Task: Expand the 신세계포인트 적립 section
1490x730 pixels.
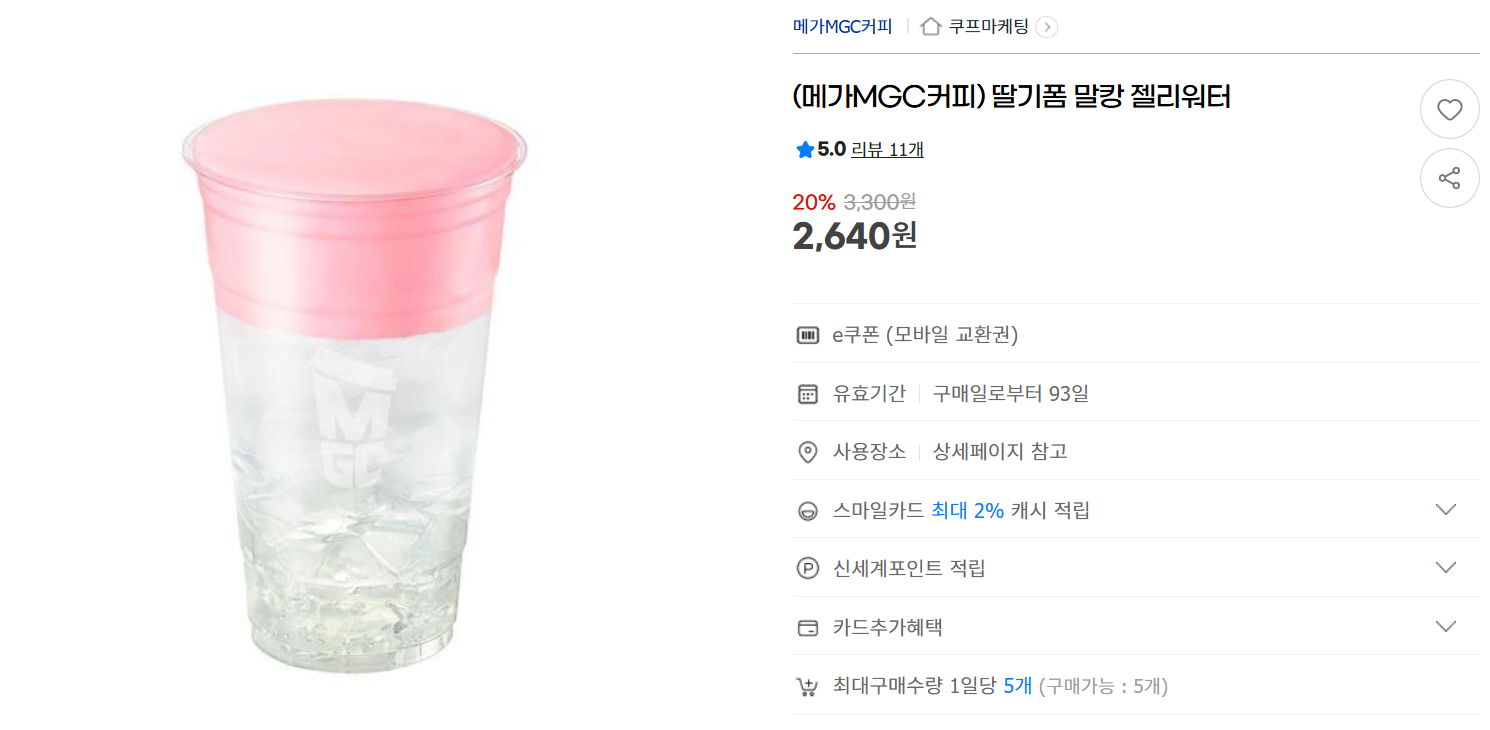Action: point(1446,567)
